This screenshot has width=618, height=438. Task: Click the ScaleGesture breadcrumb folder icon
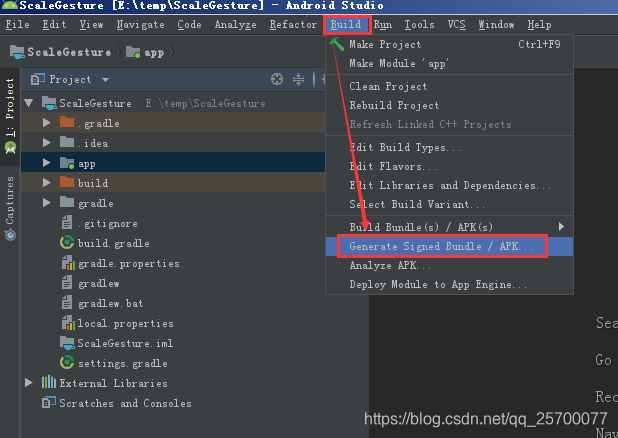coord(17,52)
